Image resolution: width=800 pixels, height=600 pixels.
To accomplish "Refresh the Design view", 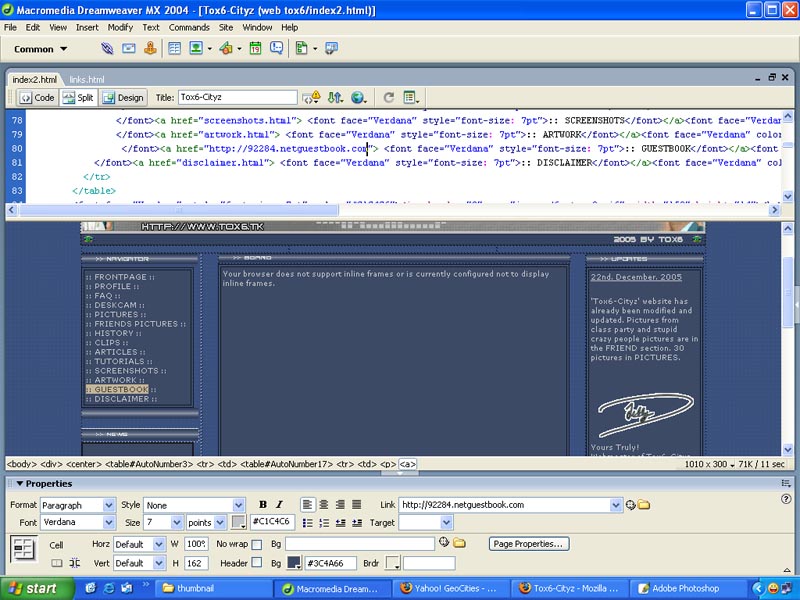I will point(389,97).
